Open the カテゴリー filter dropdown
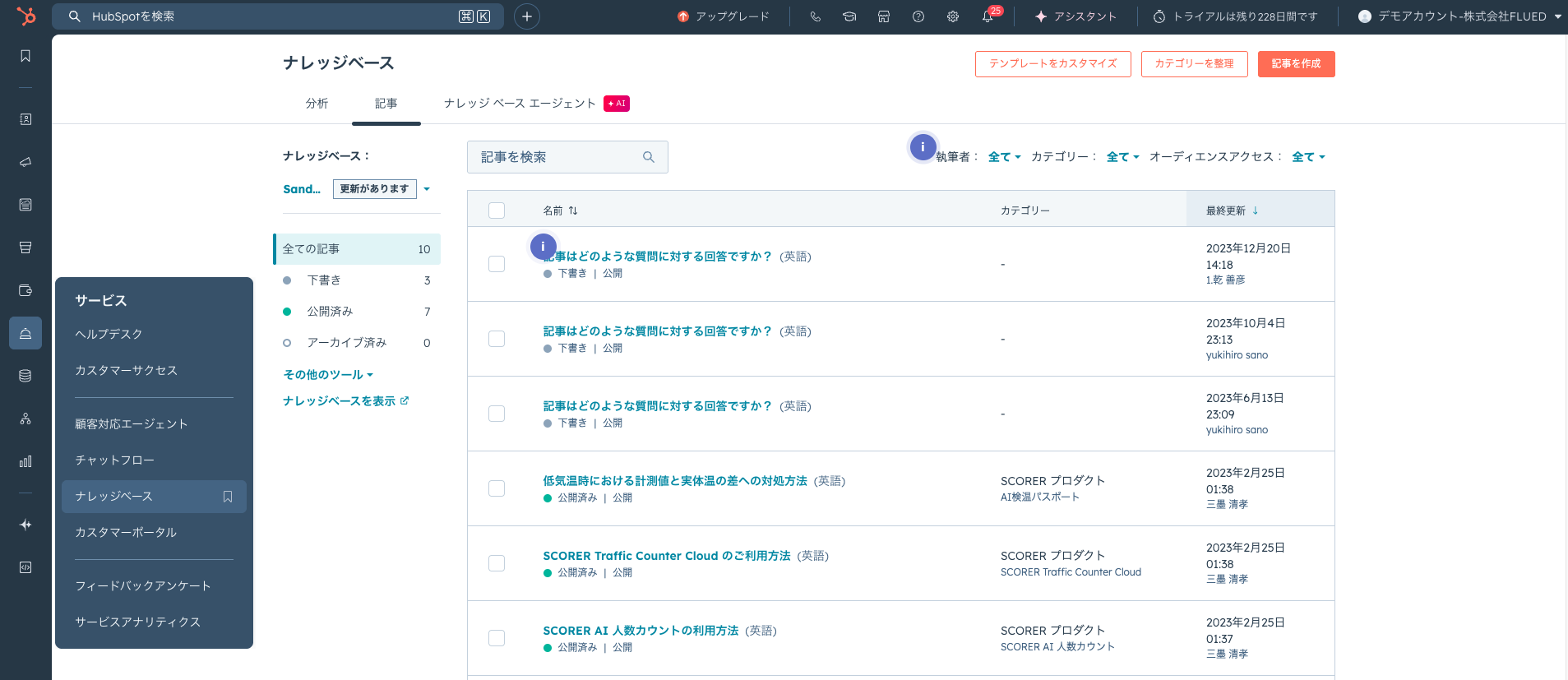 pos(1122,157)
